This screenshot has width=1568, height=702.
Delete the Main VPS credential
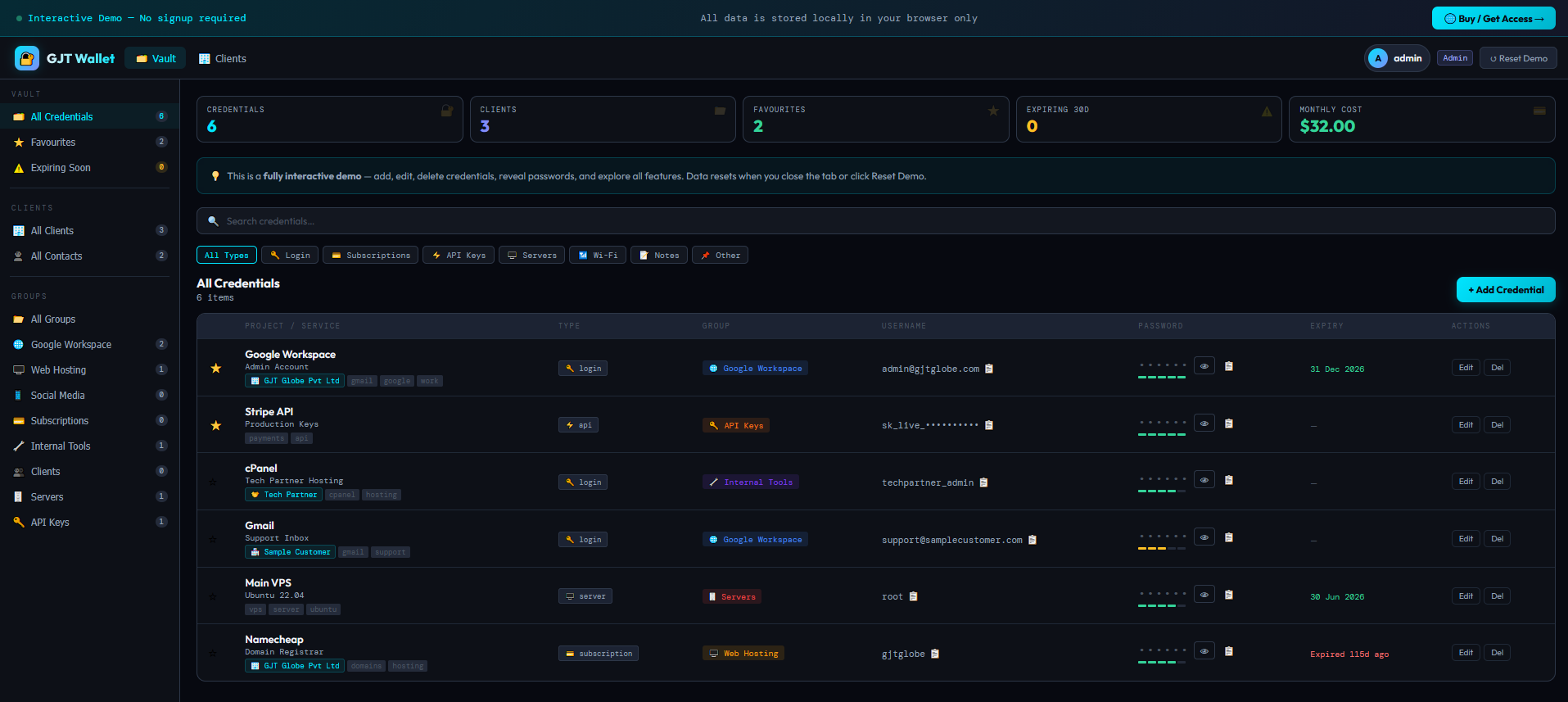pyautogui.click(x=1497, y=596)
